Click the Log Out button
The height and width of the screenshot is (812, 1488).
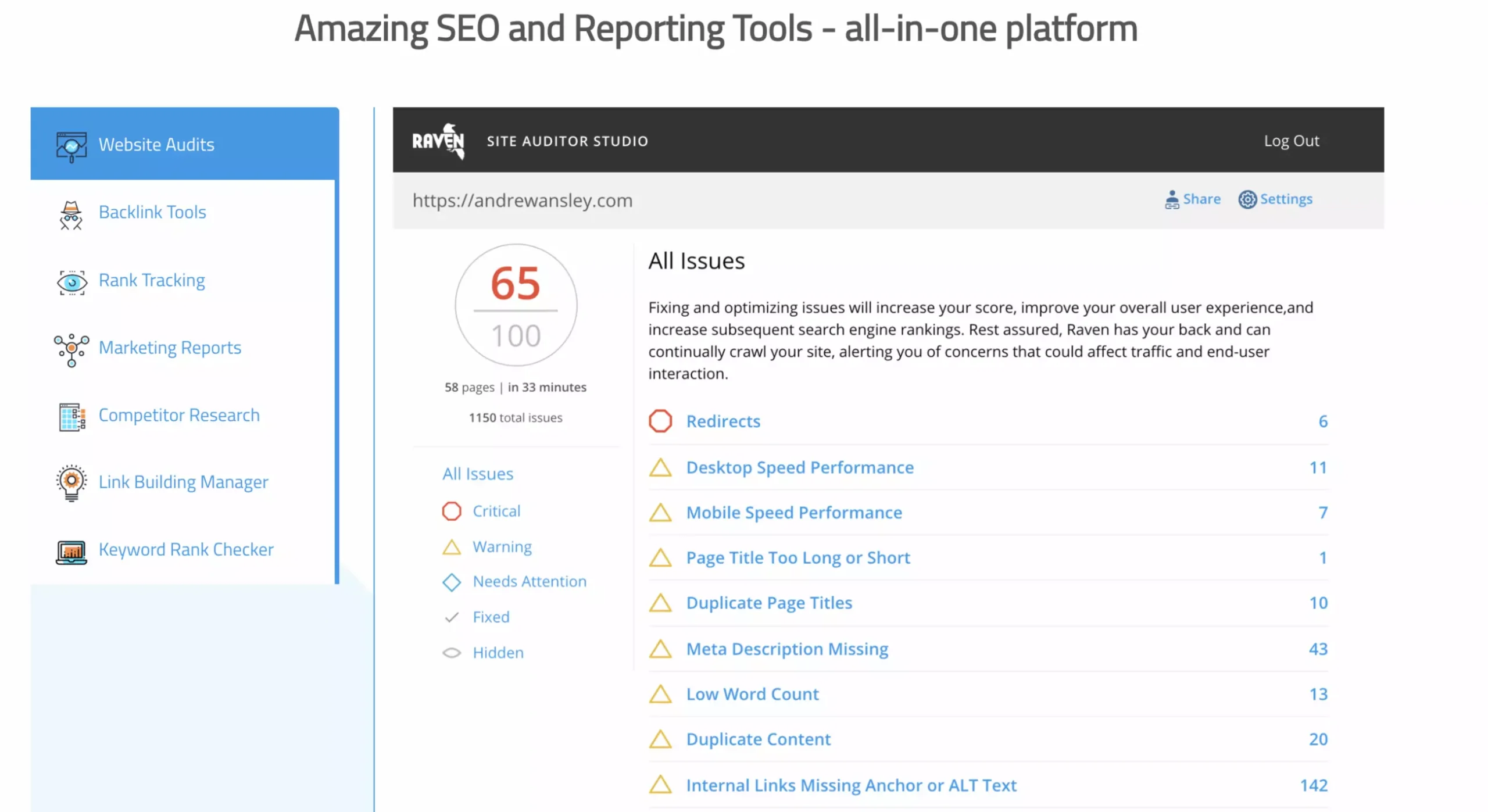click(1292, 140)
